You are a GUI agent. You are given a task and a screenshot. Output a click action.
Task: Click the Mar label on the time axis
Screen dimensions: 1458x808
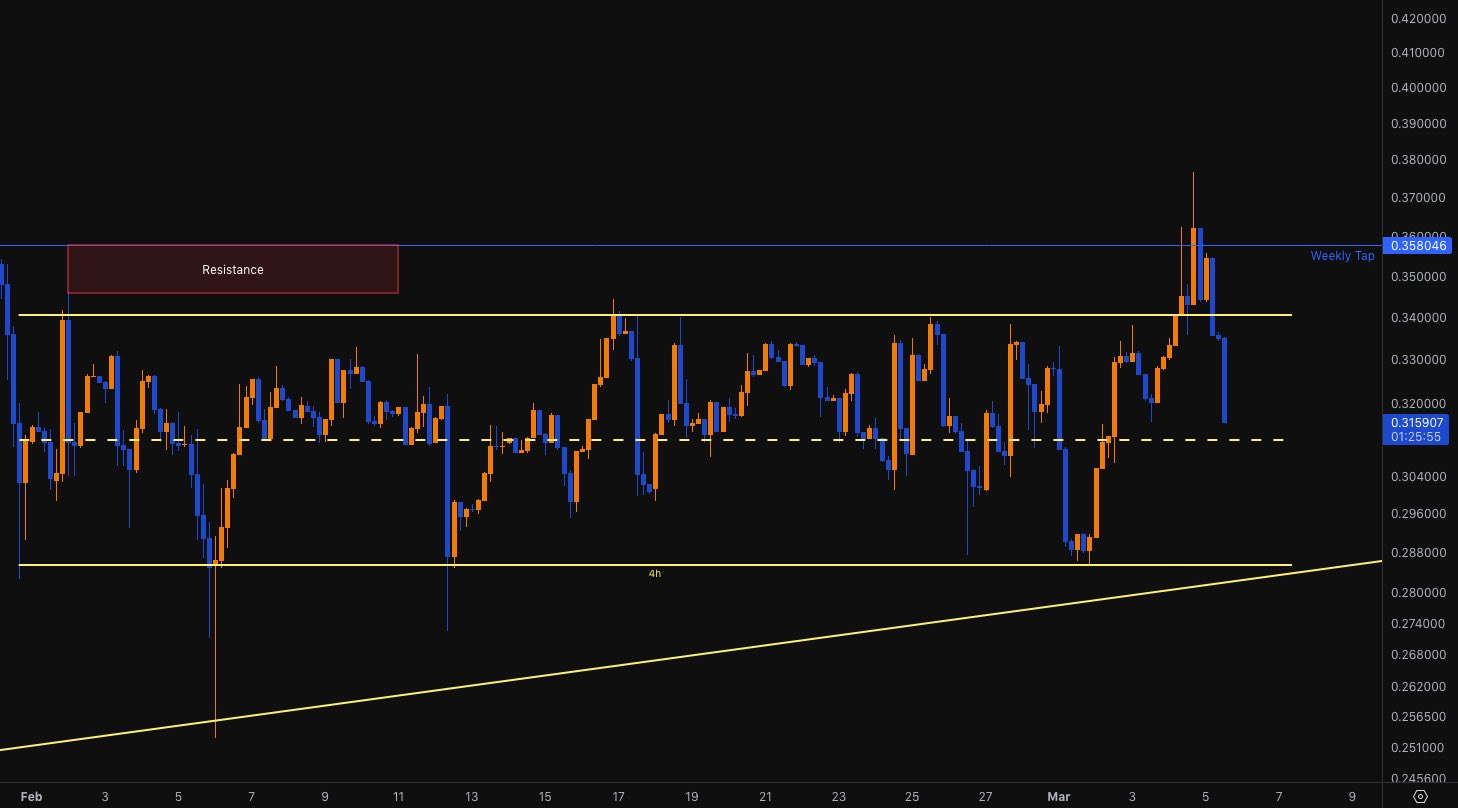coord(1059,797)
